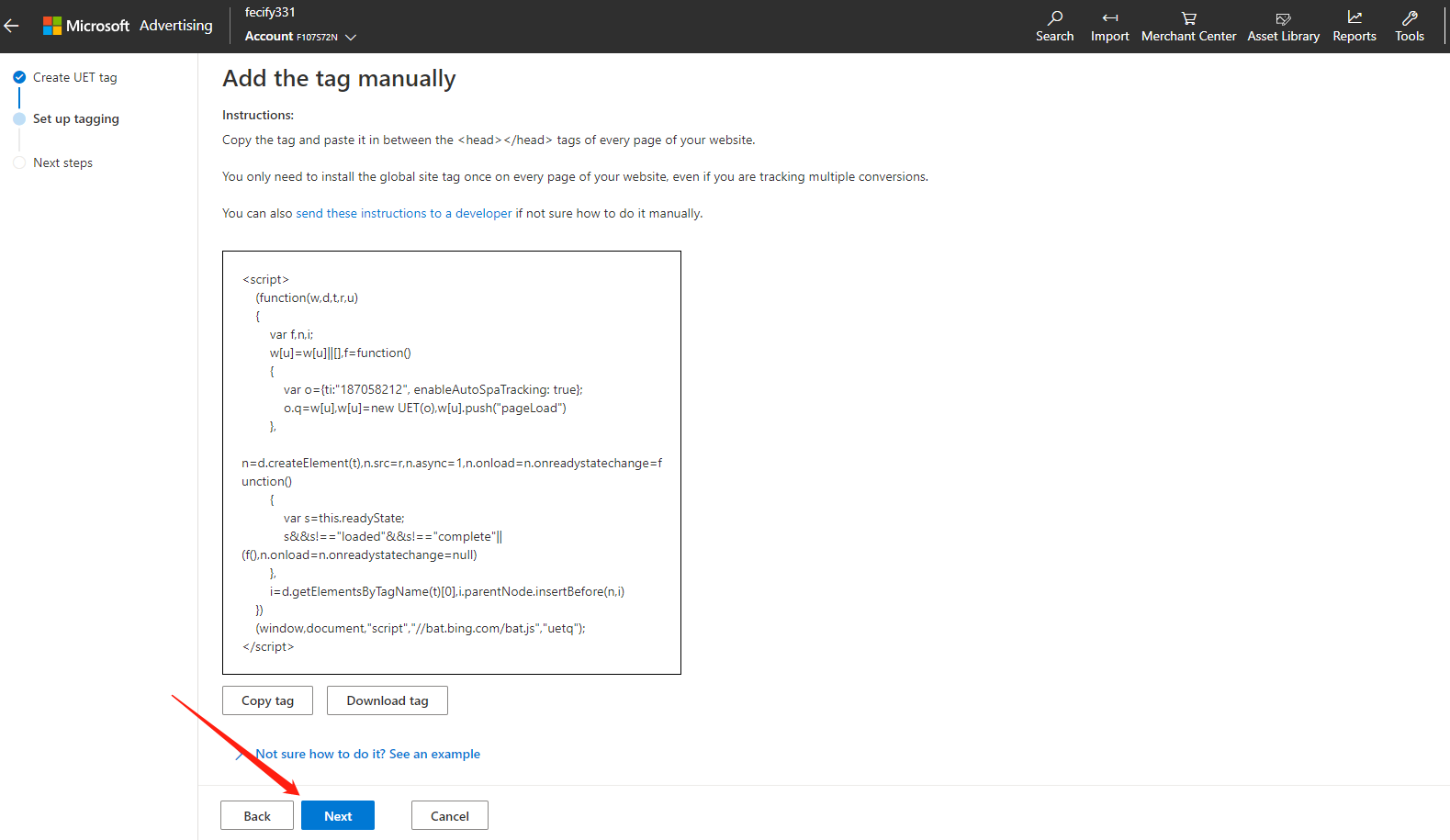Click the blue Next button

point(338,815)
